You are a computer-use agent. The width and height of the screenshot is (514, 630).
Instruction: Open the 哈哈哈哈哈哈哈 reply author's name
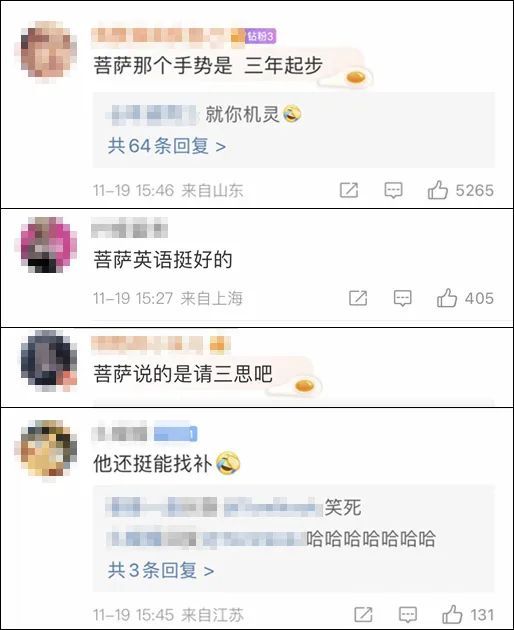pos(206,539)
